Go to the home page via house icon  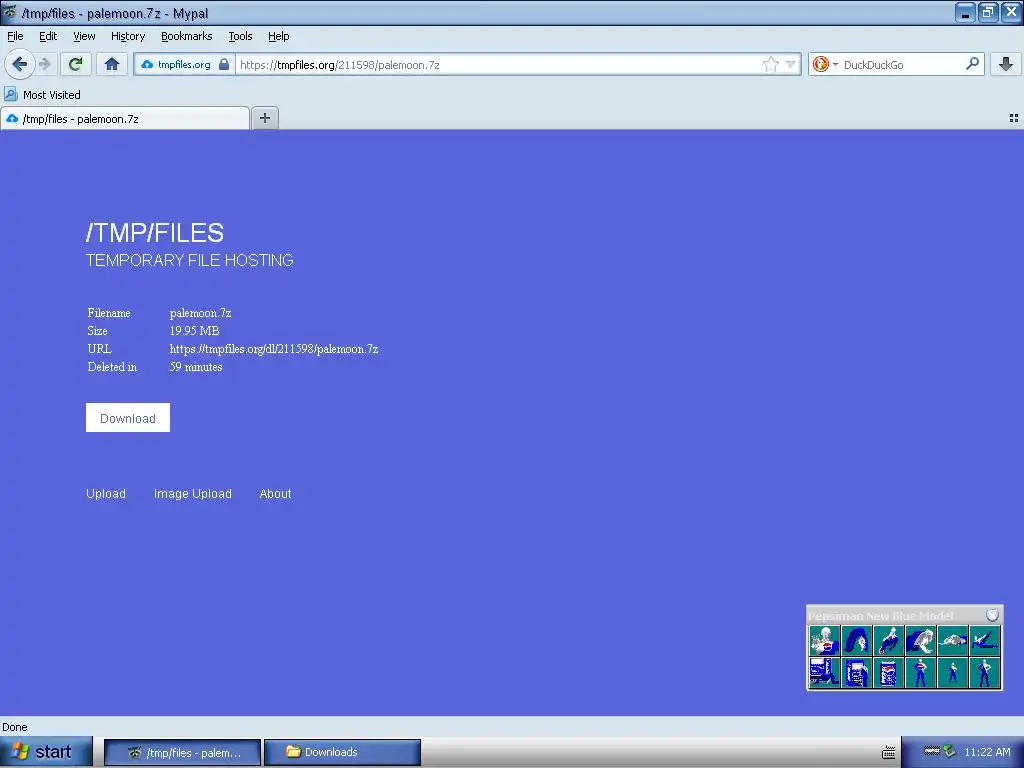112,64
